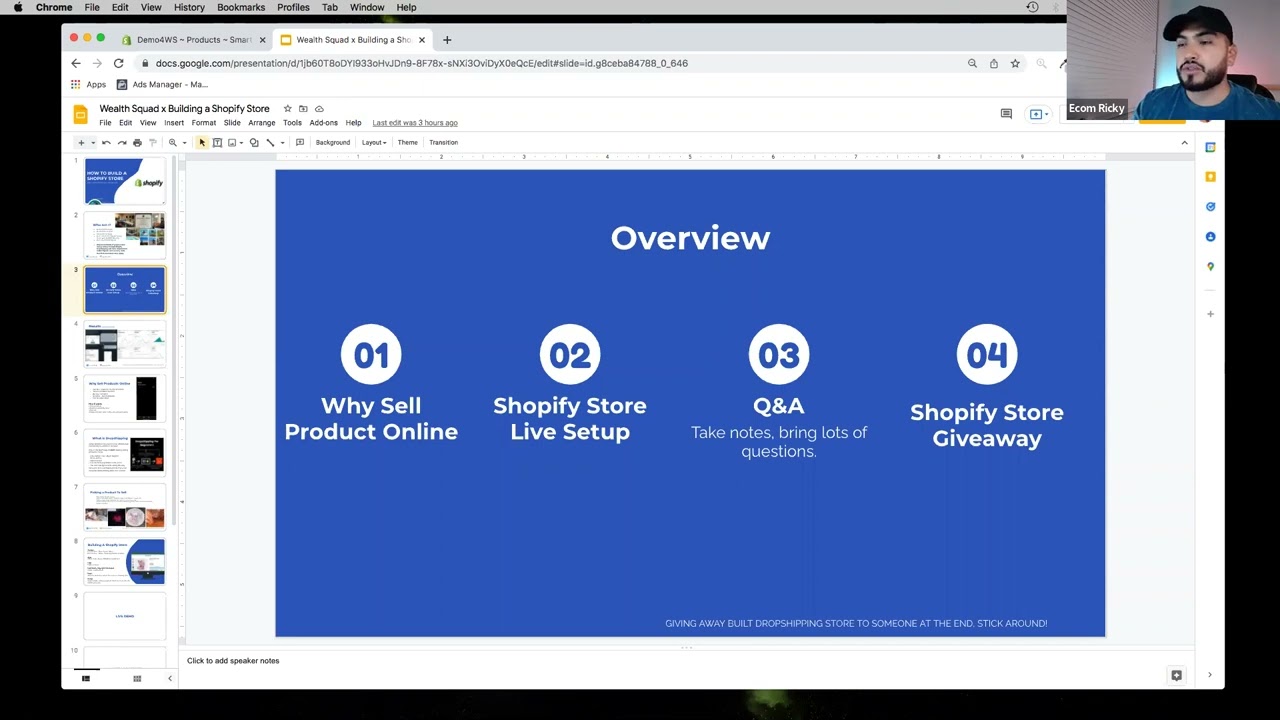This screenshot has width=1280, height=720.
Task: Open the Insert image dropdown arrow
Action: coord(241,143)
